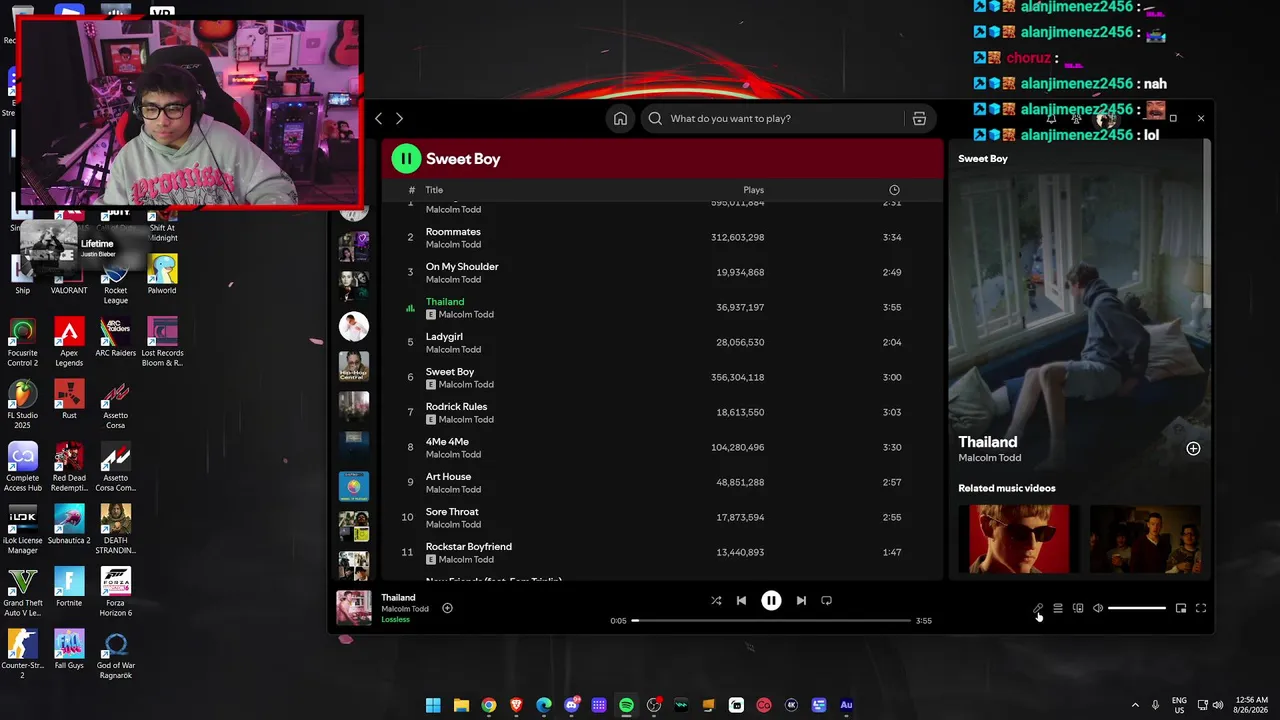The width and height of the screenshot is (1280, 720).
Task: Select the Rust desktop icon
Action: [69, 400]
